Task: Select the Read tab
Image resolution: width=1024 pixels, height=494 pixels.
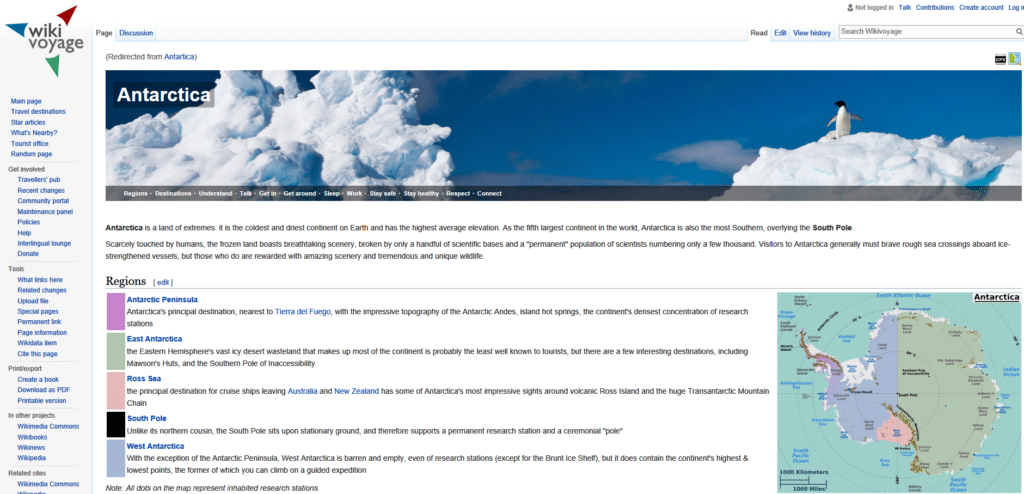Action: (x=758, y=33)
